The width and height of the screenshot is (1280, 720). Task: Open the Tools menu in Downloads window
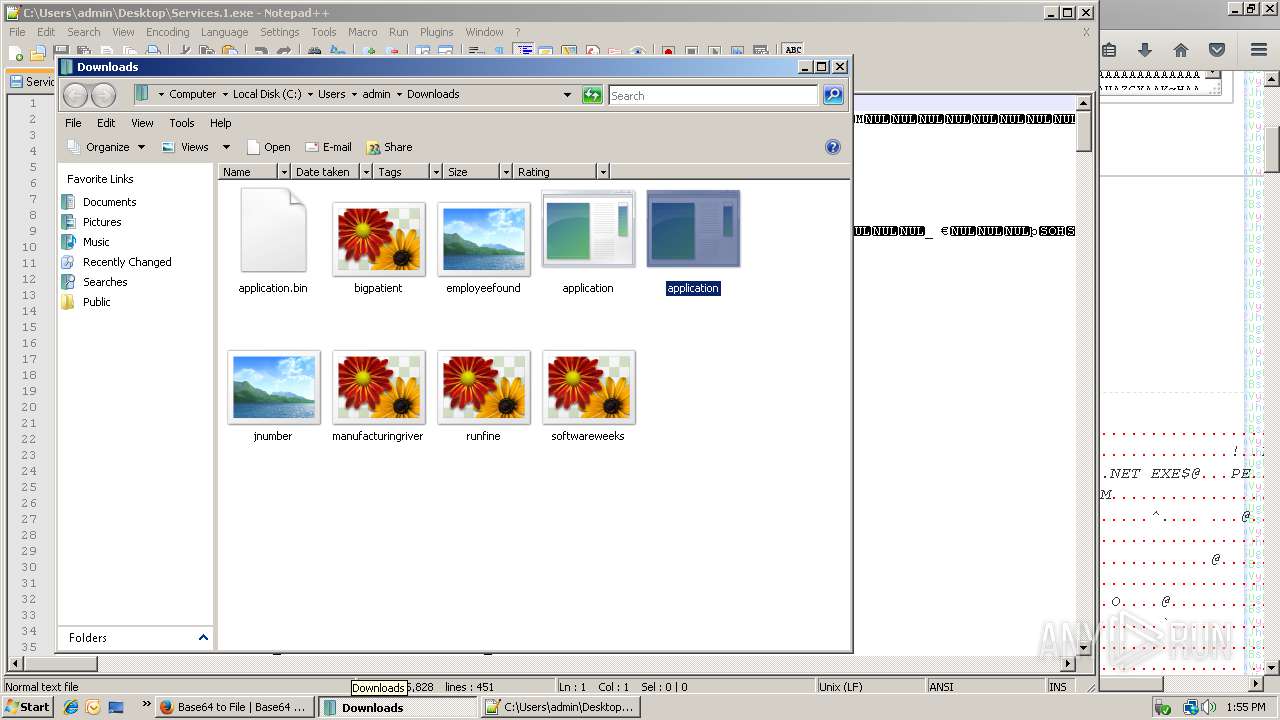coord(182,123)
